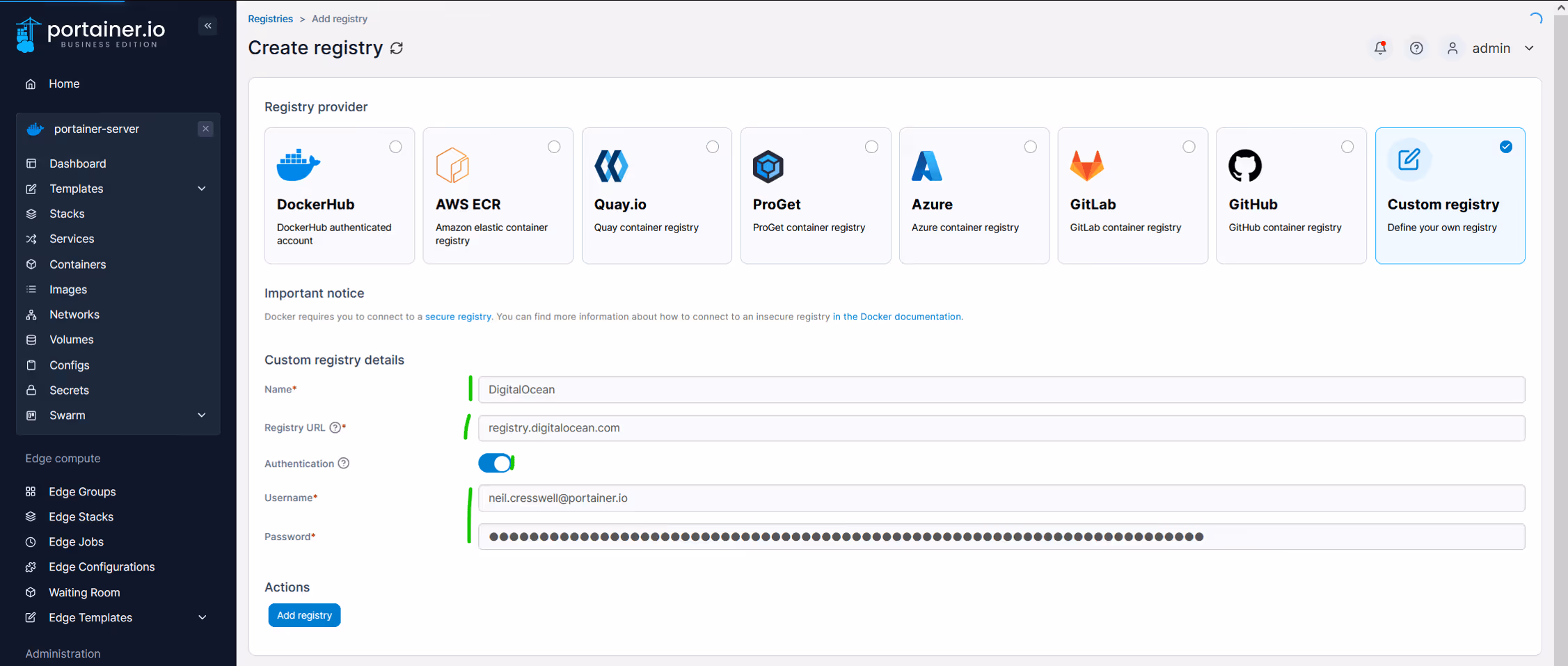Screen dimensions: 1568x666
Task: Click the Configs clipboard icon
Action: pyautogui.click(x=31, y=365)
